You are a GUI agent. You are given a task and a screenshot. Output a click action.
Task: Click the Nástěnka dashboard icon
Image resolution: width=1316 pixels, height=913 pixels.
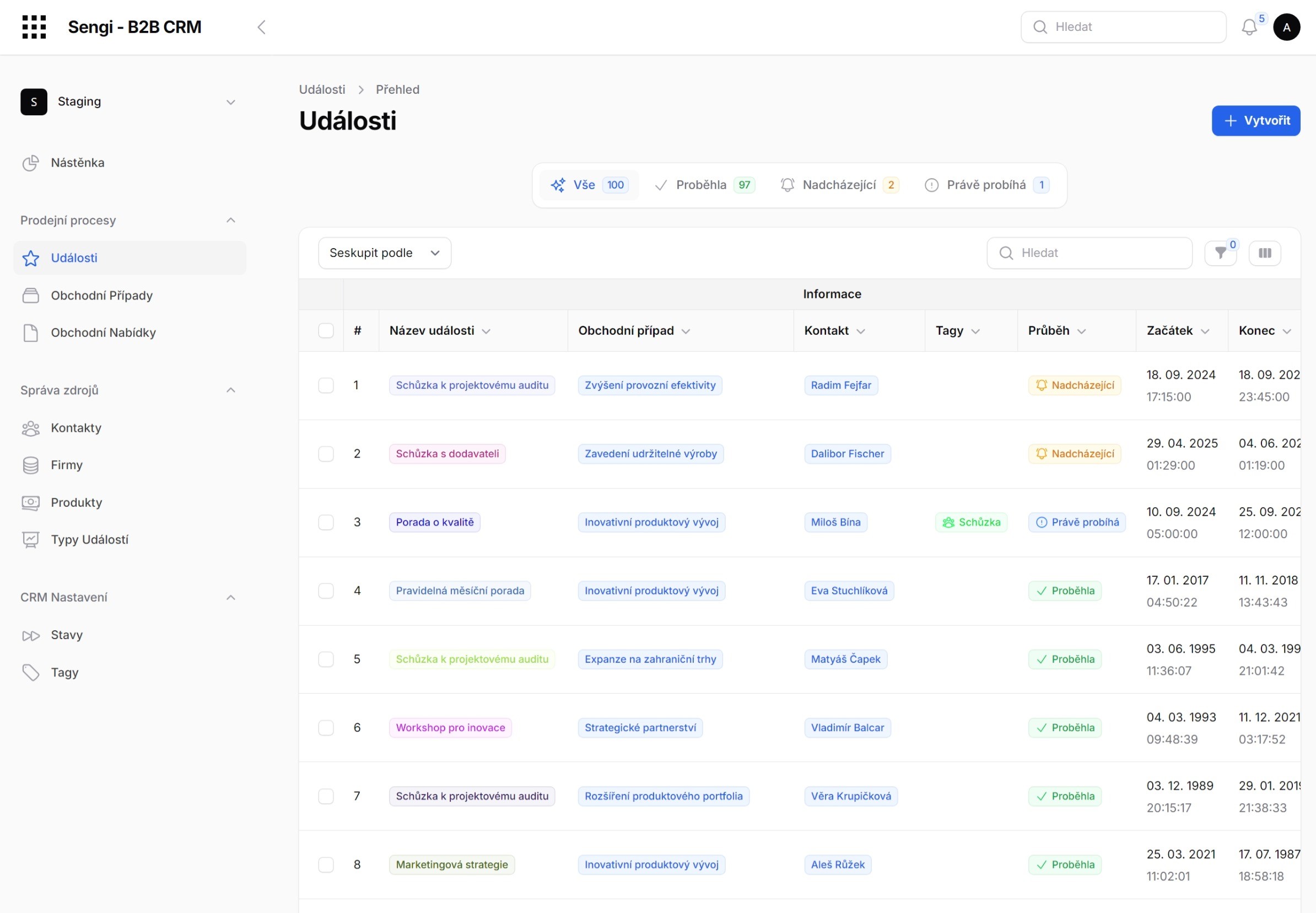(x=30, y=163)
